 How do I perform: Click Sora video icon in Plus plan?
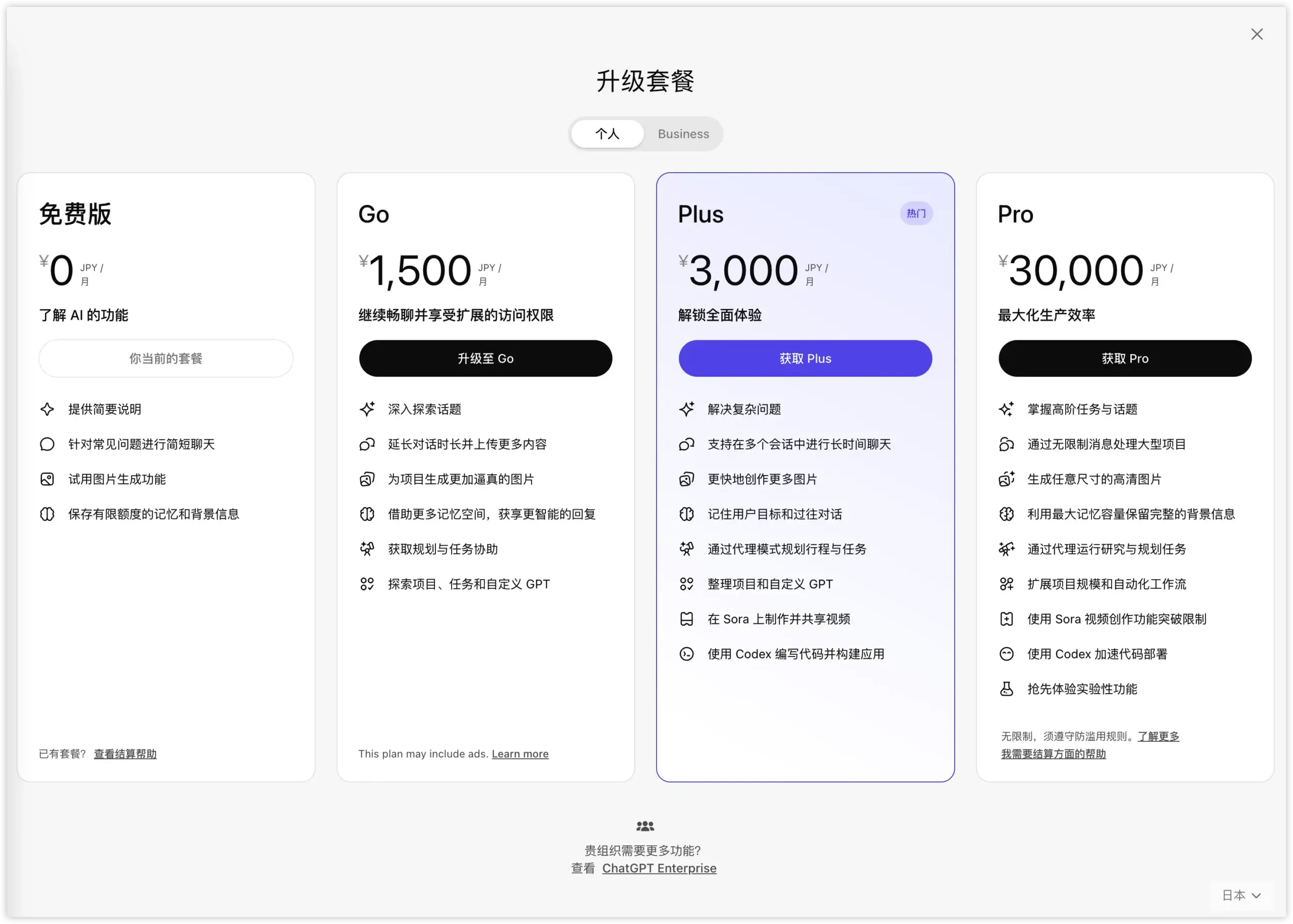(686, 619)
